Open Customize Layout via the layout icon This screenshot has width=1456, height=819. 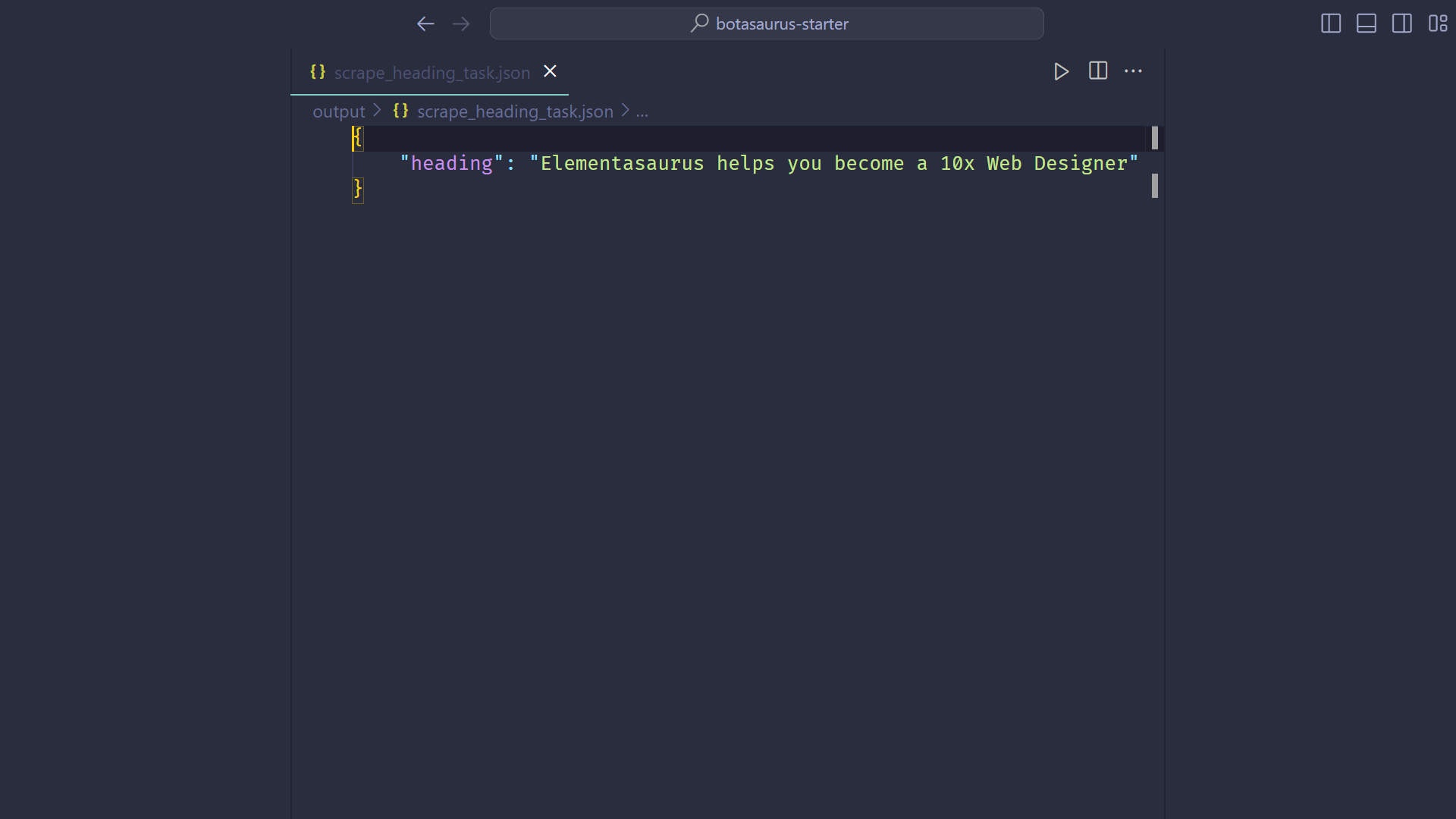click(1438, 24)
